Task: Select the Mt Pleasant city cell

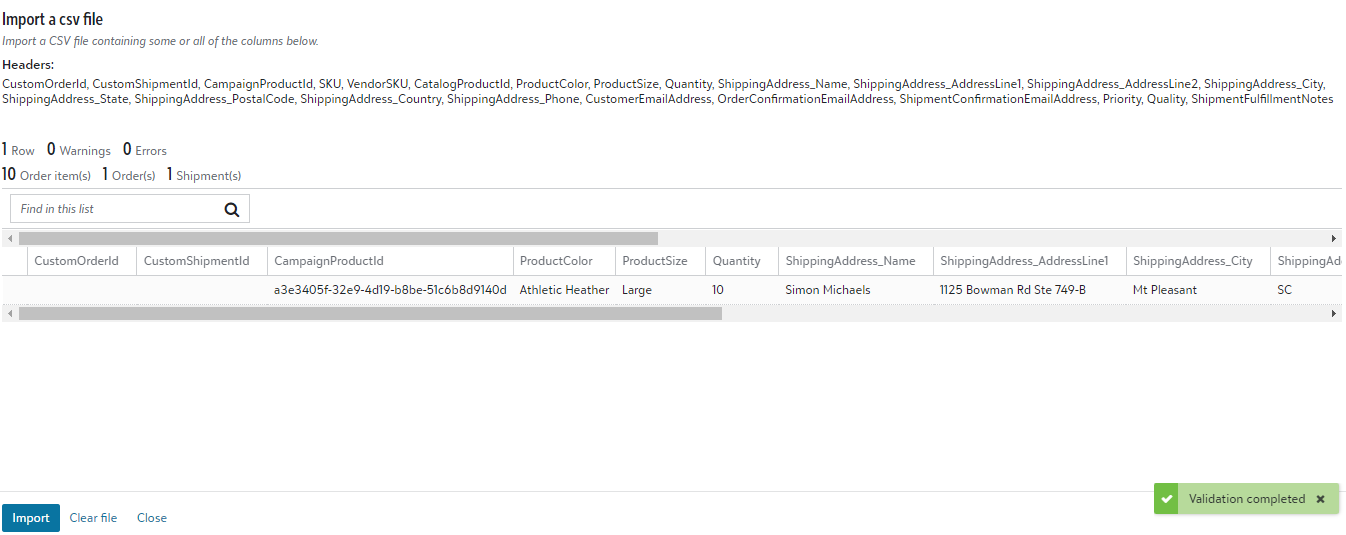Action: tap(1199, 290)
